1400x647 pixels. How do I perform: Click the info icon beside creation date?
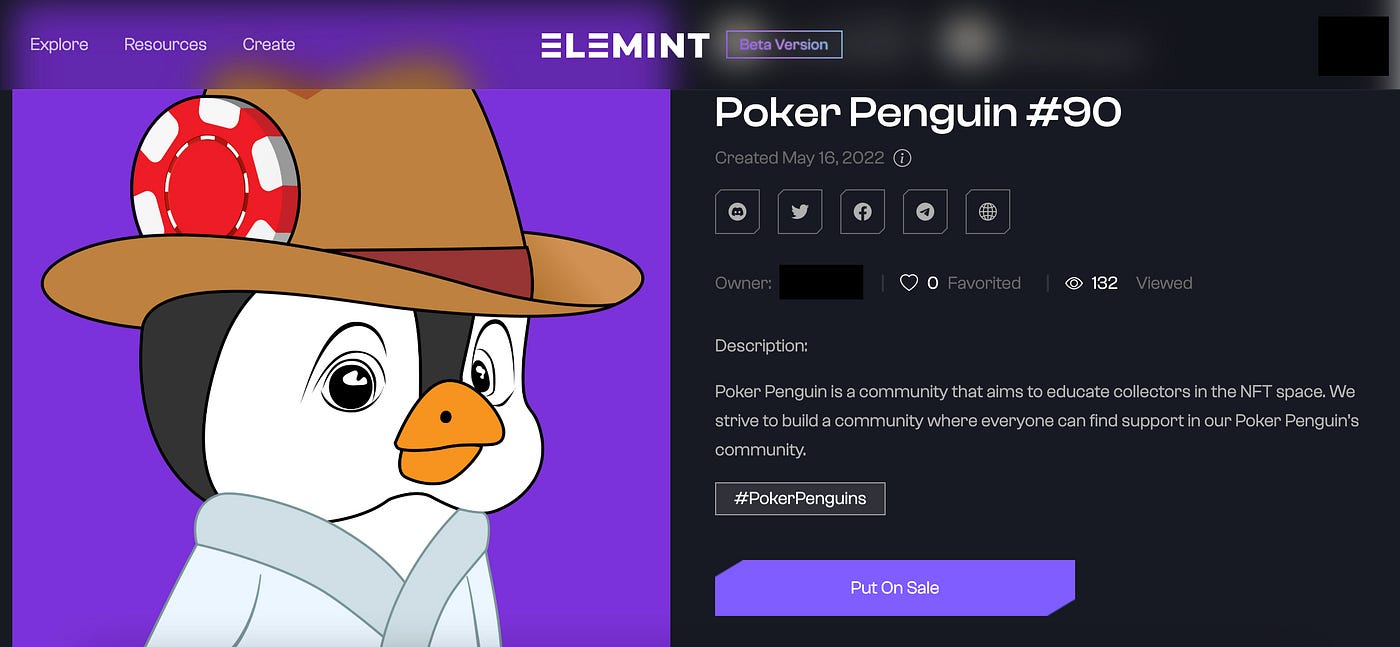[x=902, y=158]
